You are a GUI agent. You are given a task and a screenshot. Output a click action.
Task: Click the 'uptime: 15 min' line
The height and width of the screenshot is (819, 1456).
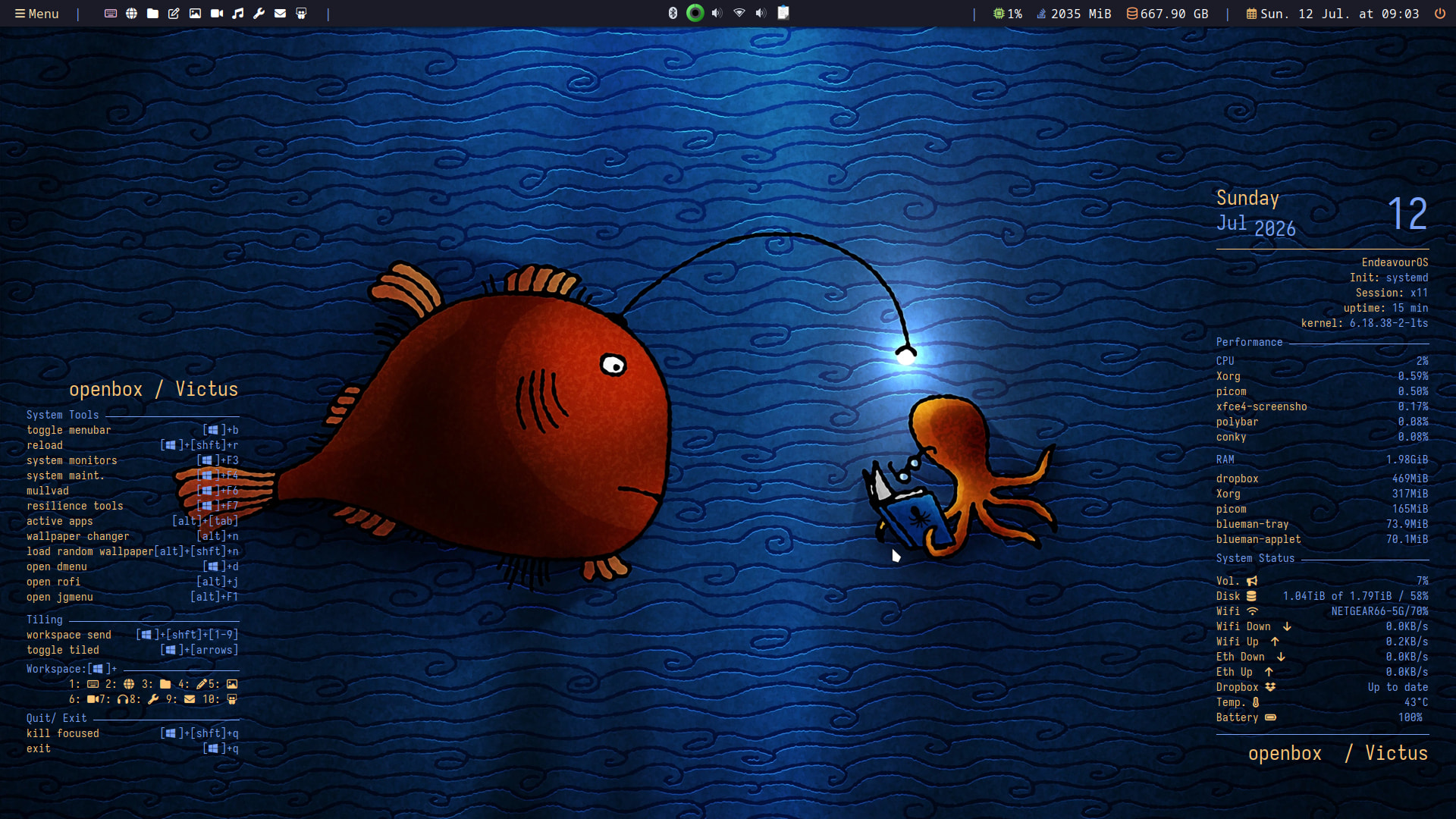pos(1385,308)
